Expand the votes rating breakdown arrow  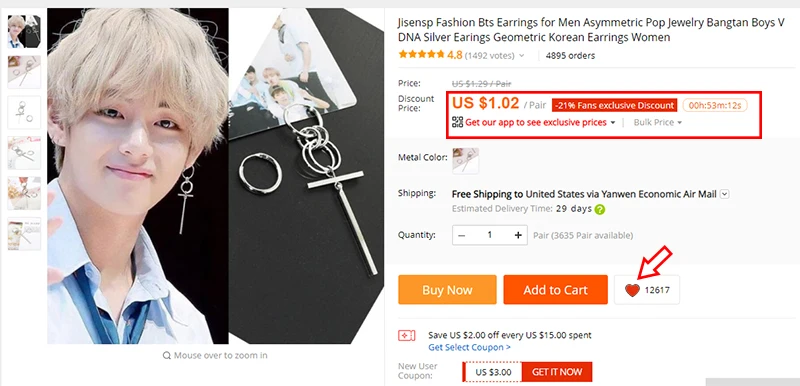521,56
